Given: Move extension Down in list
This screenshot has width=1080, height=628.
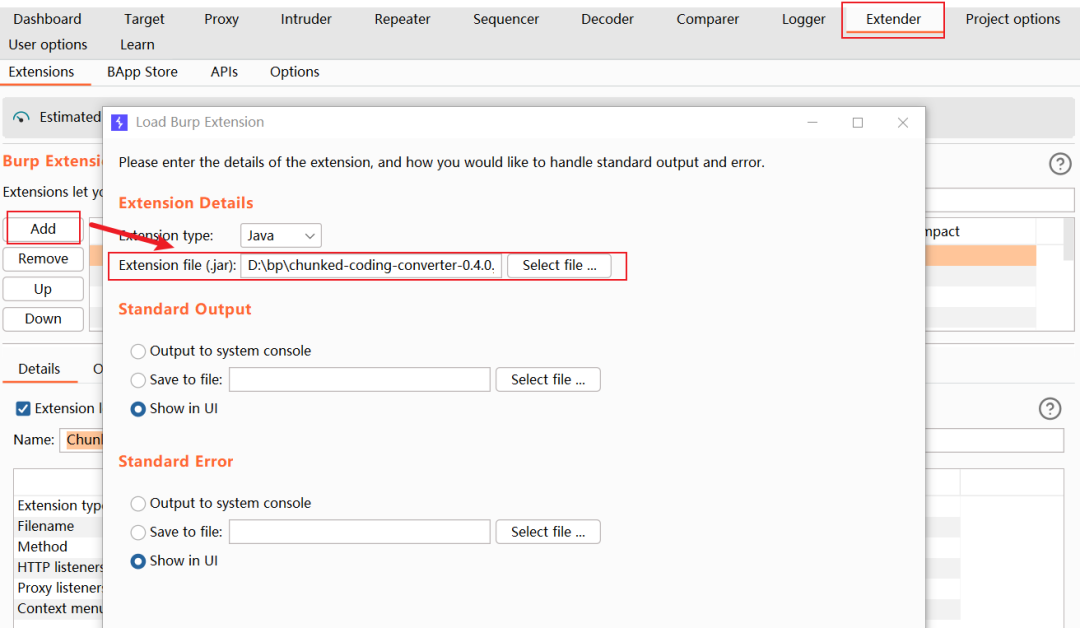Looking at the screenshot, I should (43, 319).
